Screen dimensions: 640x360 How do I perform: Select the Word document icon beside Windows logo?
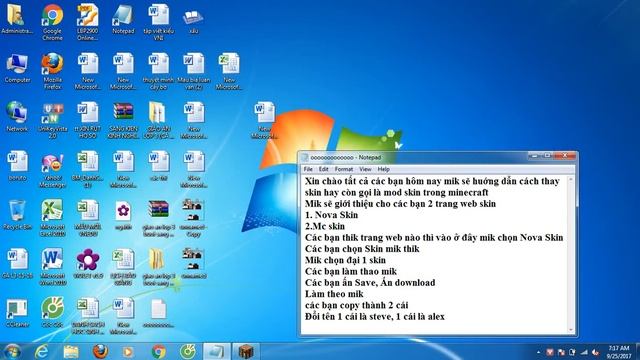pyautogui.click(x=264, y=120)
